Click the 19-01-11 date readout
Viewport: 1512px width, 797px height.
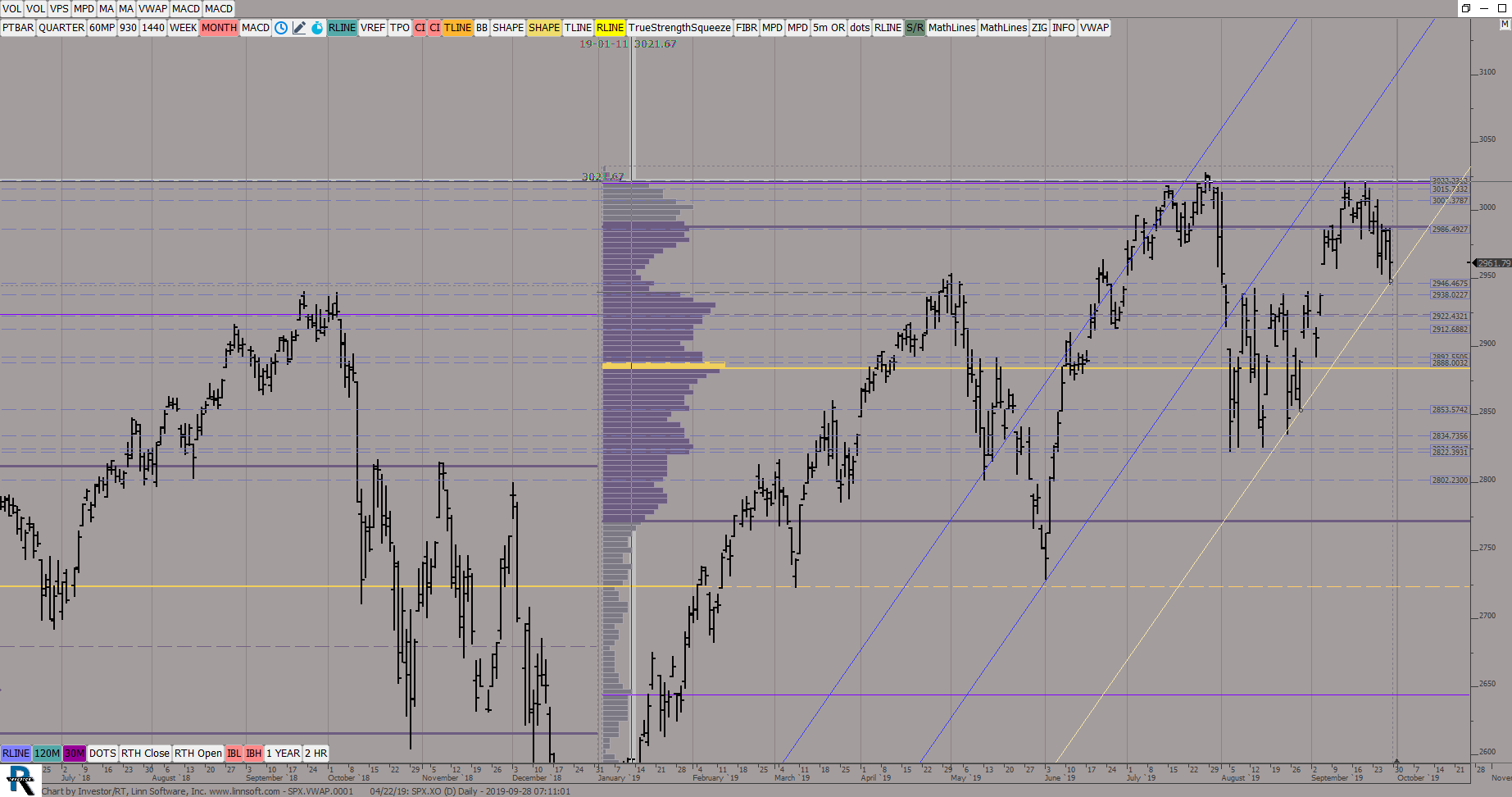(604, 44)
